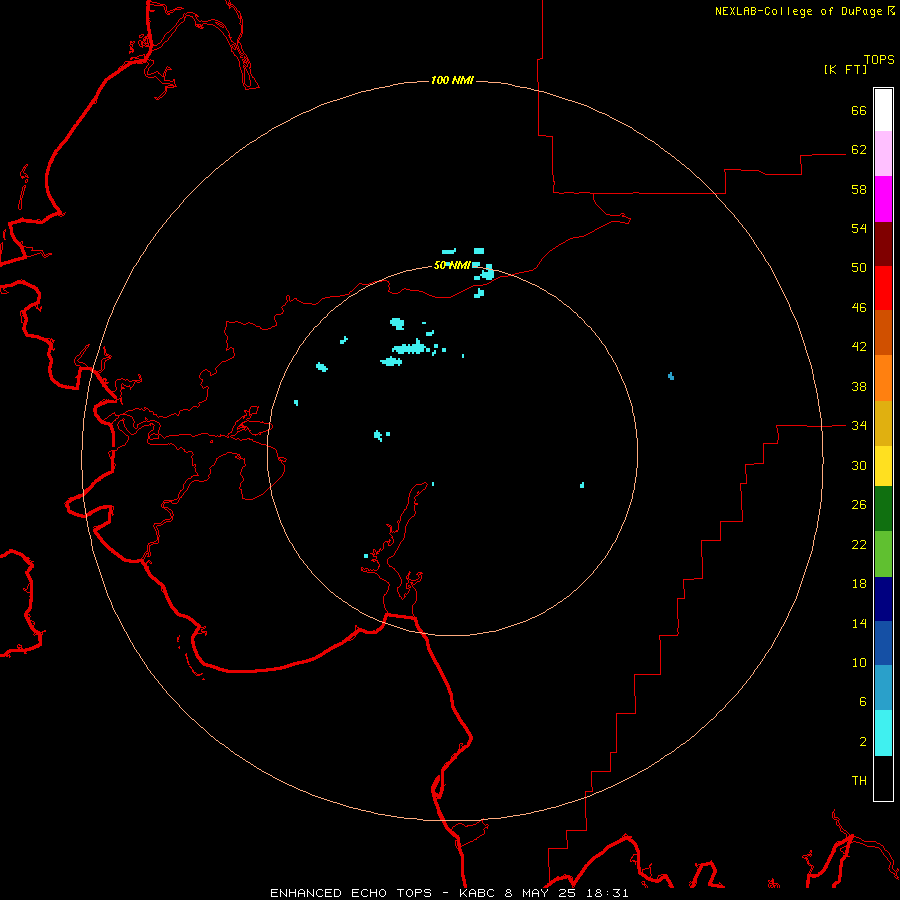Click the 22 legend value
Image resolution: width=900 pixels, height=900 pixels.
[859, 544]
